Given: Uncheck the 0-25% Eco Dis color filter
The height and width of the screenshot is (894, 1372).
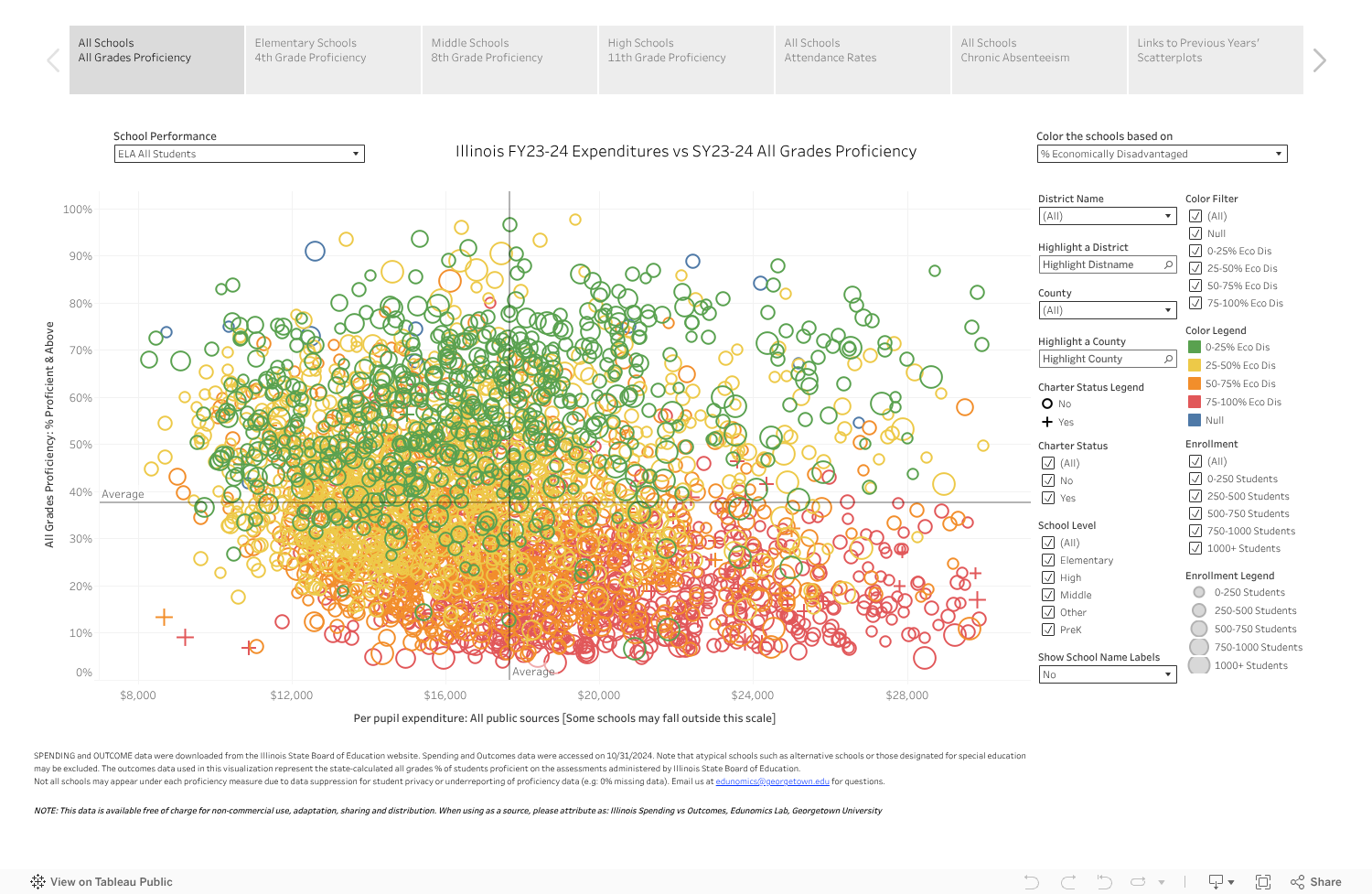Looking at the screenshot, I should coord(1195,251).
